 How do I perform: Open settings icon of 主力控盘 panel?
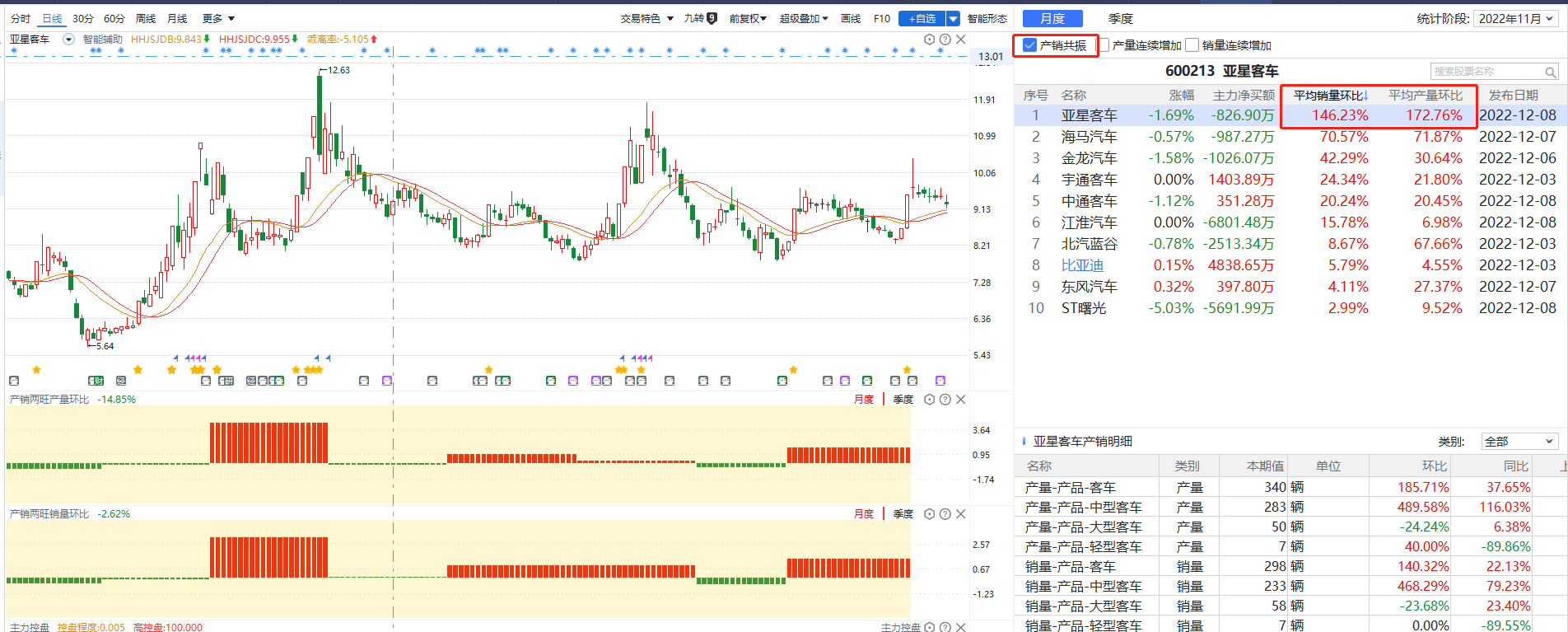930,627
